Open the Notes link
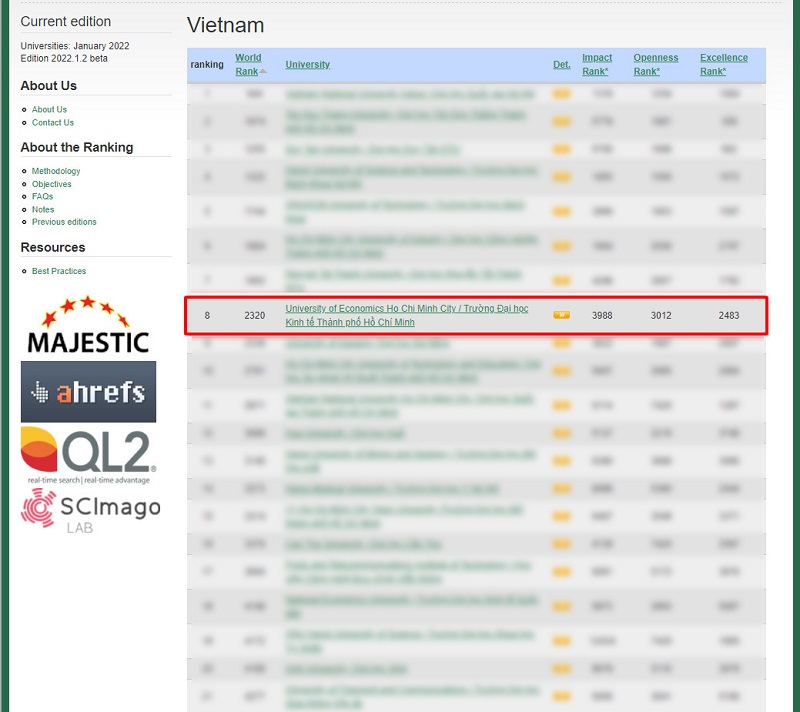 point(43,210)
